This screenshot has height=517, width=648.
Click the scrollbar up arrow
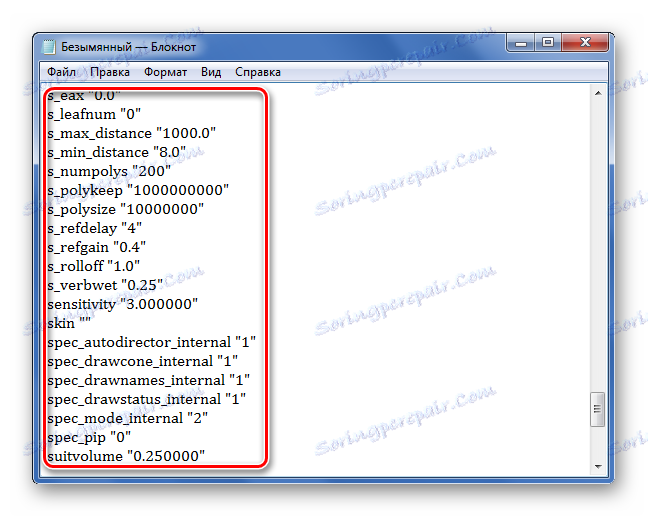tap(598, 93)
